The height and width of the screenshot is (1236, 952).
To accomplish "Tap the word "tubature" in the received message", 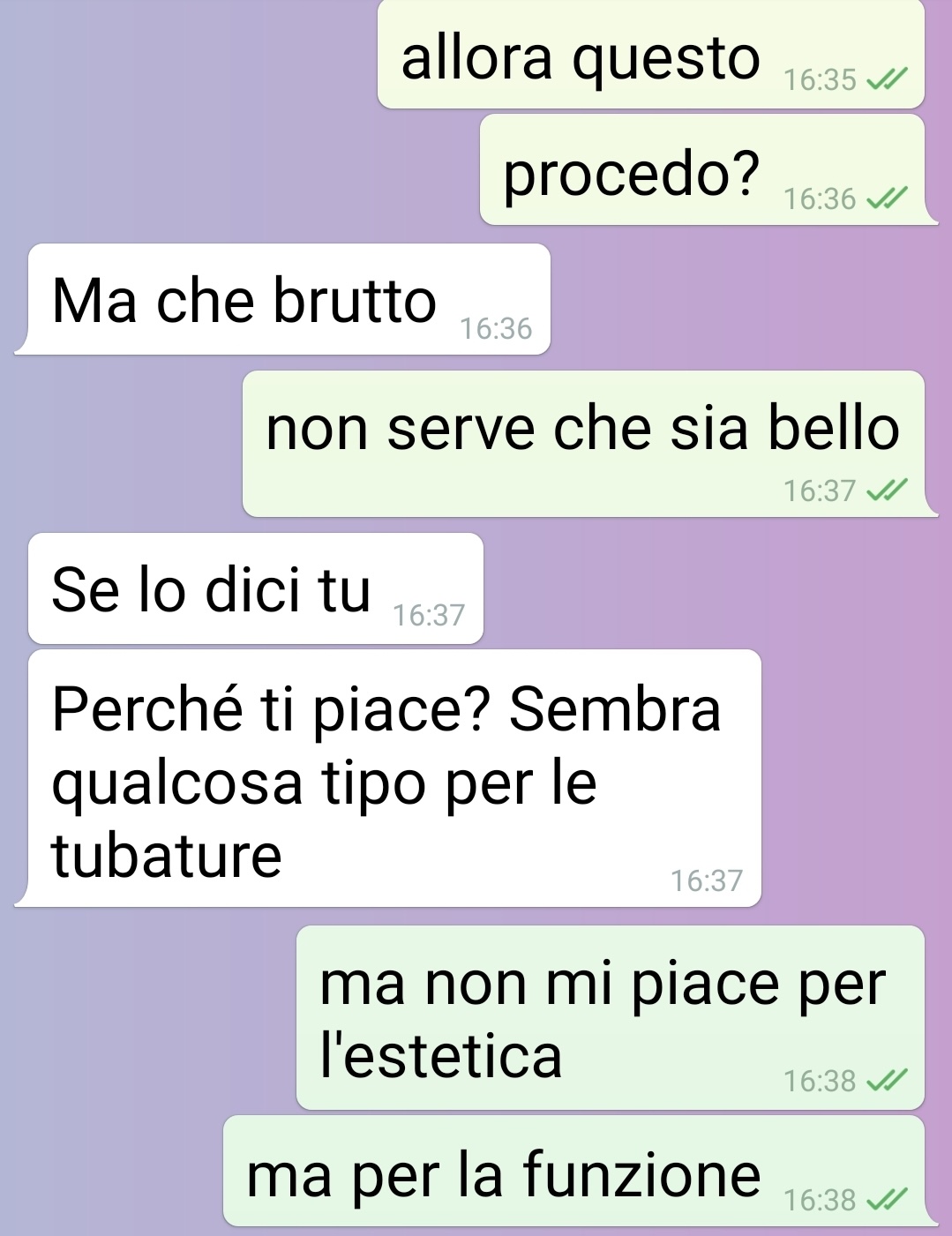I will (x=167, y=856).
